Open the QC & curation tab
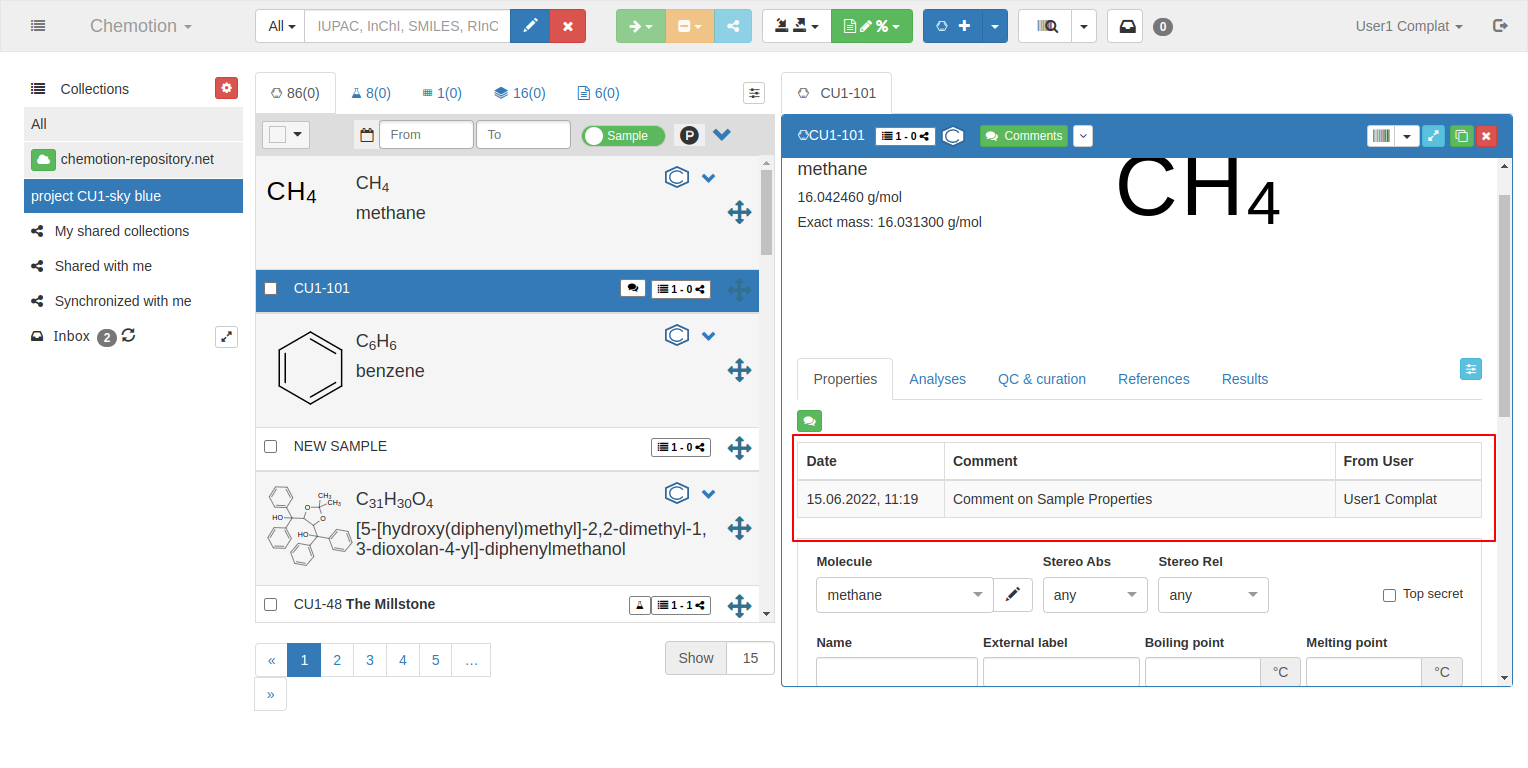 pyautogui.click(x=1041, y=379)
